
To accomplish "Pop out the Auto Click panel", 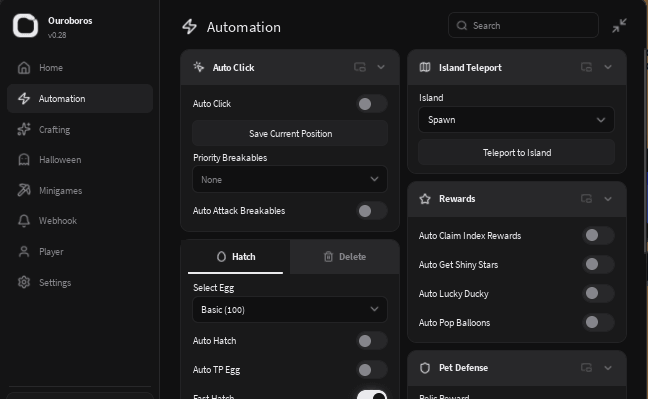I will point(360,67).
